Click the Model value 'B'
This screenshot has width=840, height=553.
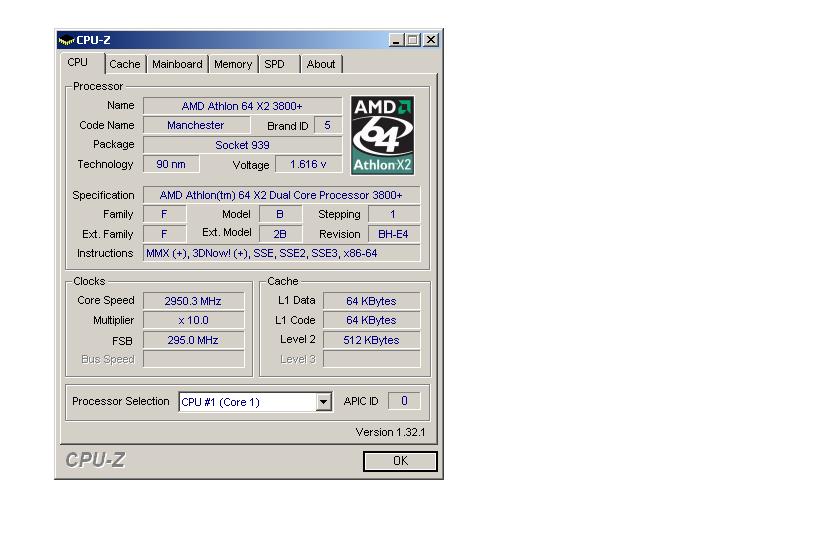280,214
